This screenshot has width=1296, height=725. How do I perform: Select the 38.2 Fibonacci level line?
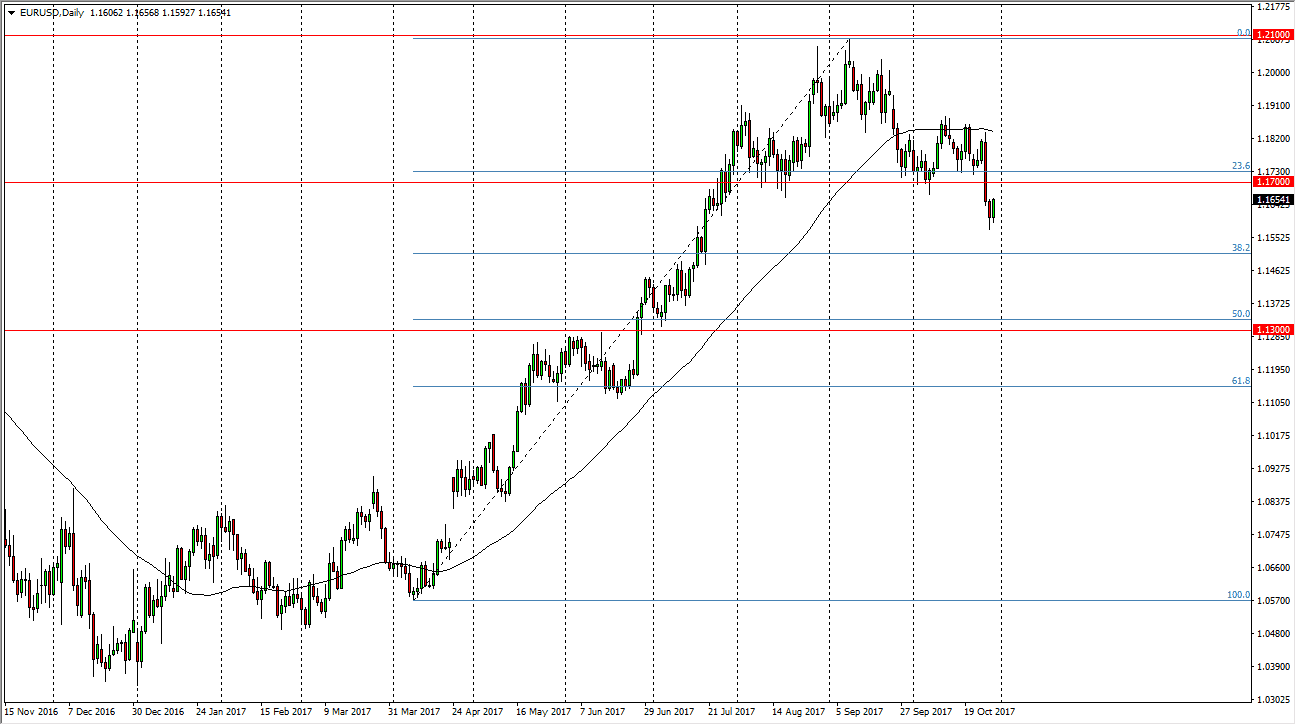click(x=600, y=253)
